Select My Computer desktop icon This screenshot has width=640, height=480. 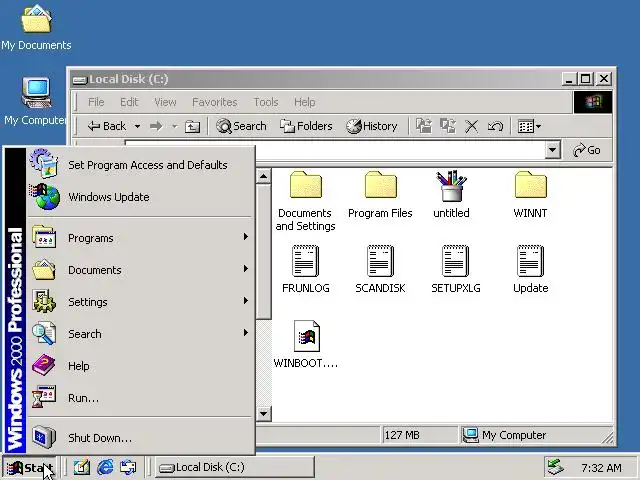36,102
